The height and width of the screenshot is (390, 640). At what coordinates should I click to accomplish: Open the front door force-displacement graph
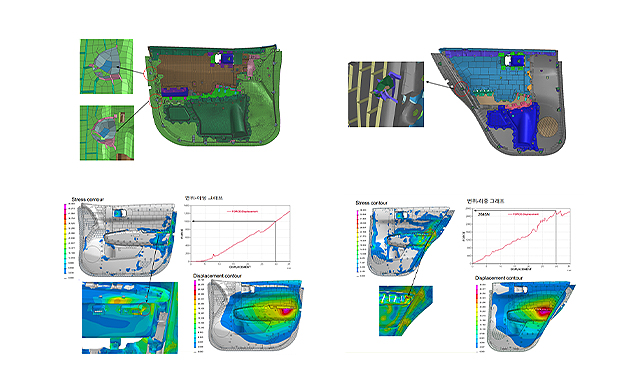[x=237, y=236]
